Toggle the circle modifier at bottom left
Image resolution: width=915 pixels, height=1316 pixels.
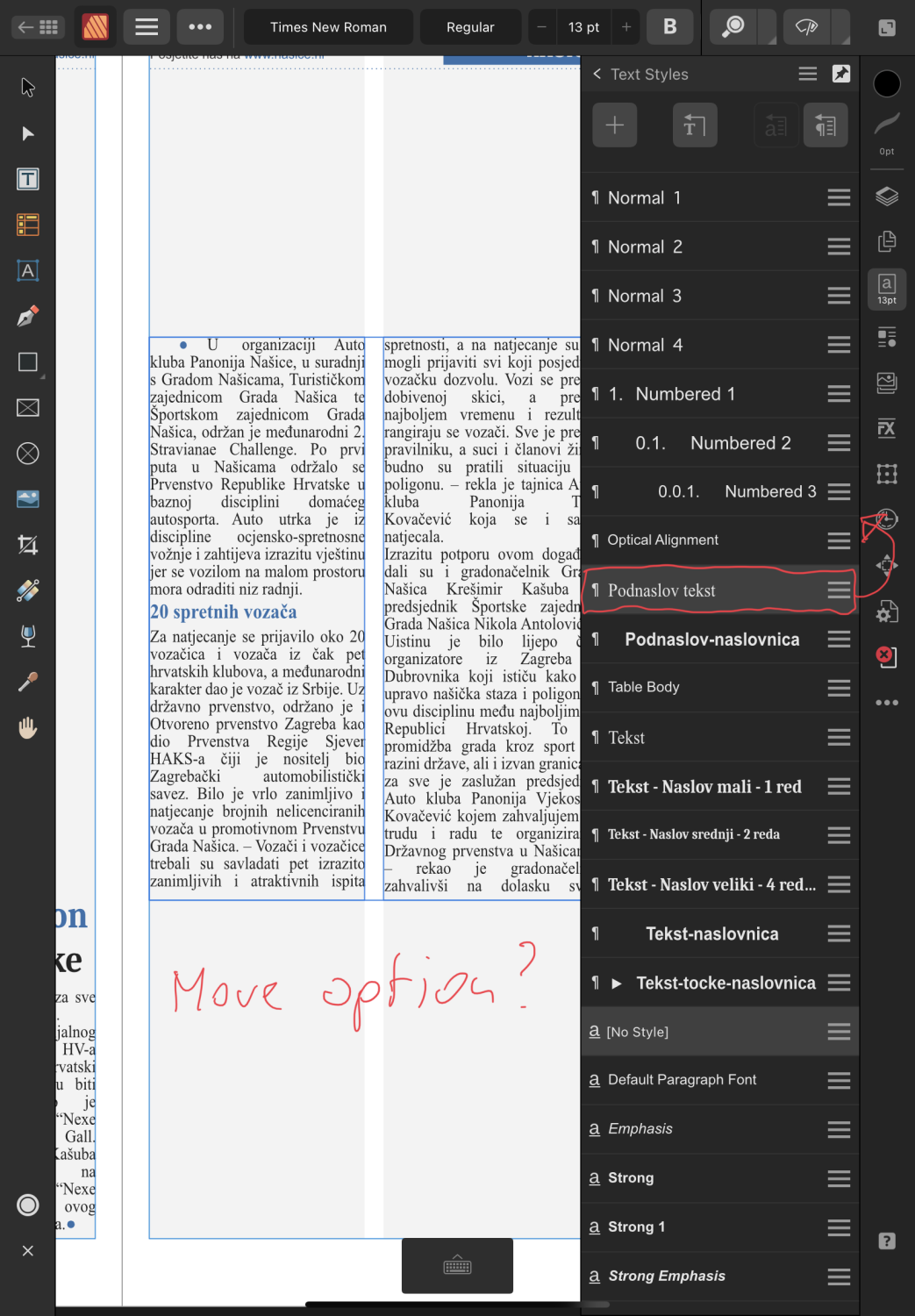point(28,1205)
